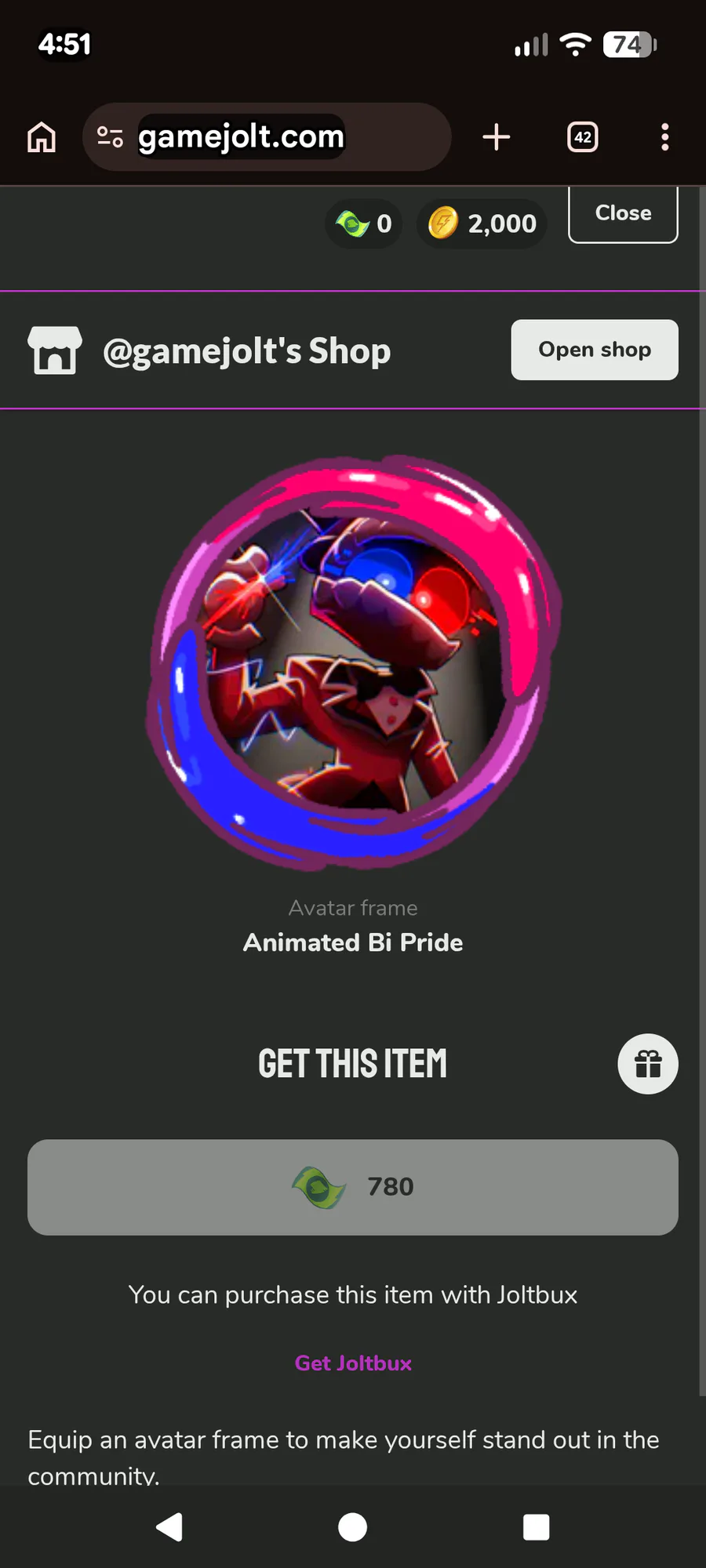Close the item purchase dialog
The height and width of the screenshot is (1568, 706).
[623, 214]
